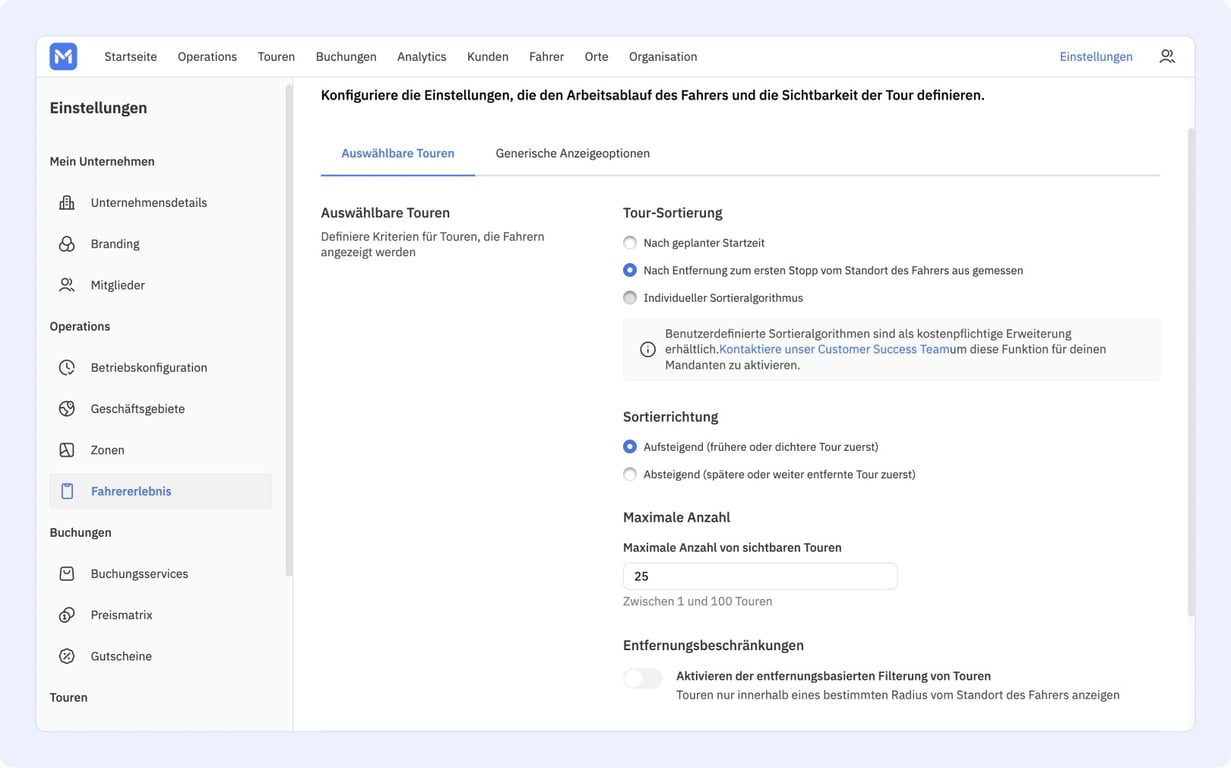This screenshot has height=768, width=1231.
Task: Click the Tour-Sortierung heading
Action: (x=673, y=213)
